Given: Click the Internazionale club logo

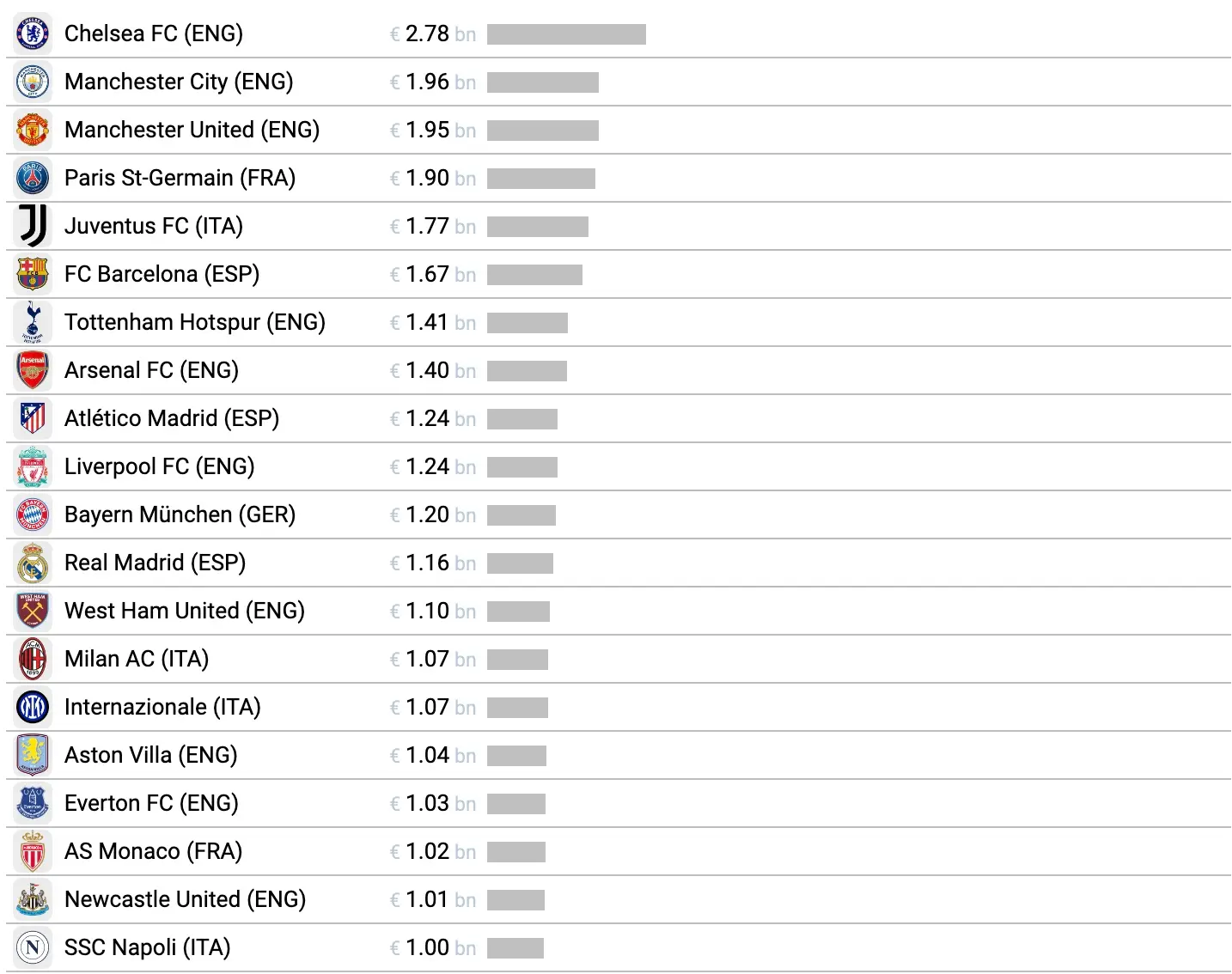Looking at the screenshot, I should [33, 707].
